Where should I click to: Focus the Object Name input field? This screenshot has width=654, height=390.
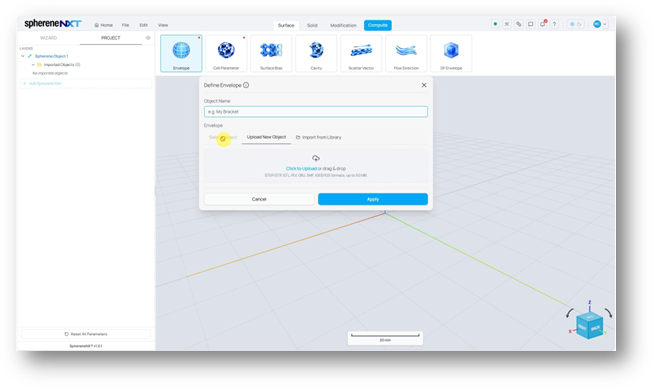point(316,111)
